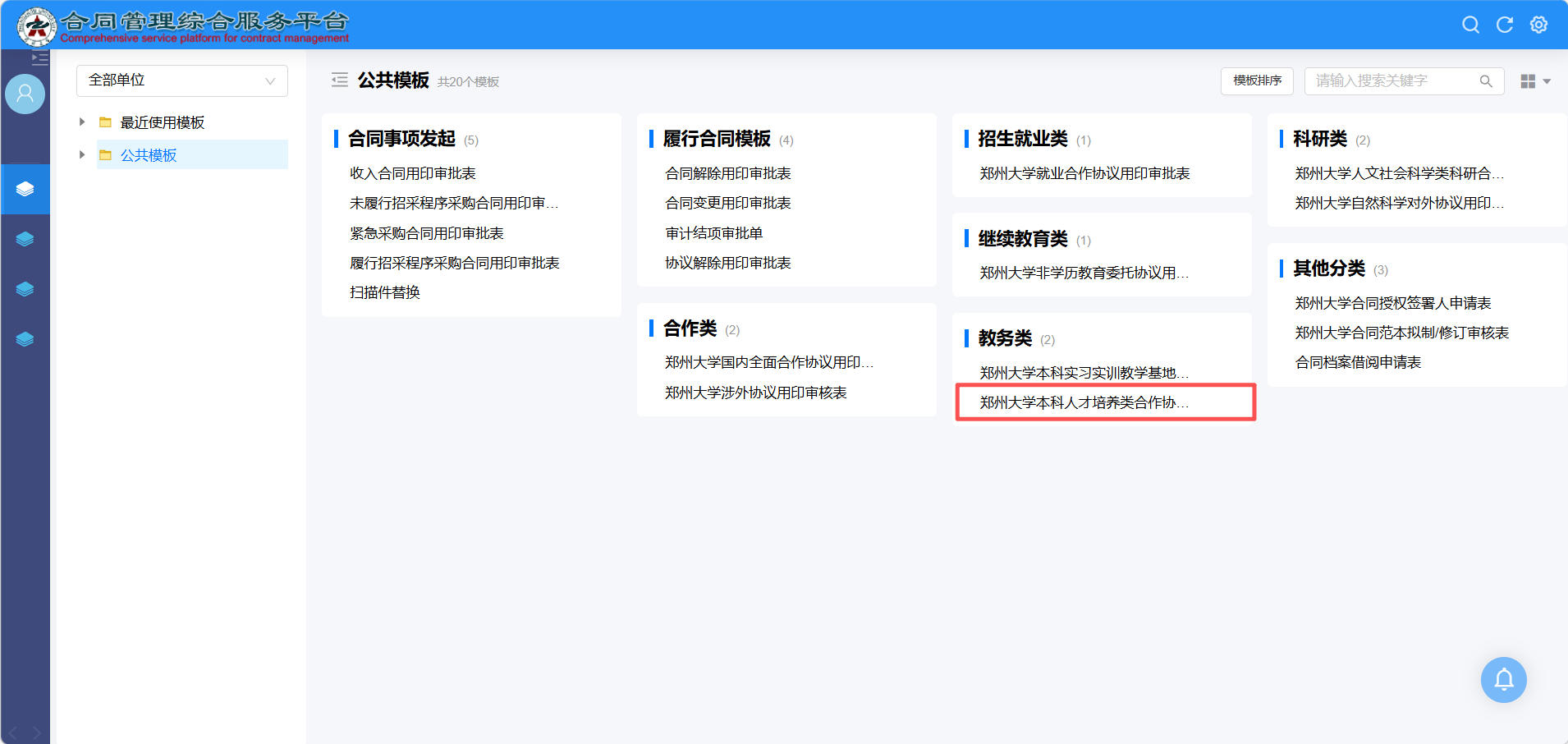
Task: Open 郑州大学涉外协议用印审核表 template
Action: pos(755,393)
